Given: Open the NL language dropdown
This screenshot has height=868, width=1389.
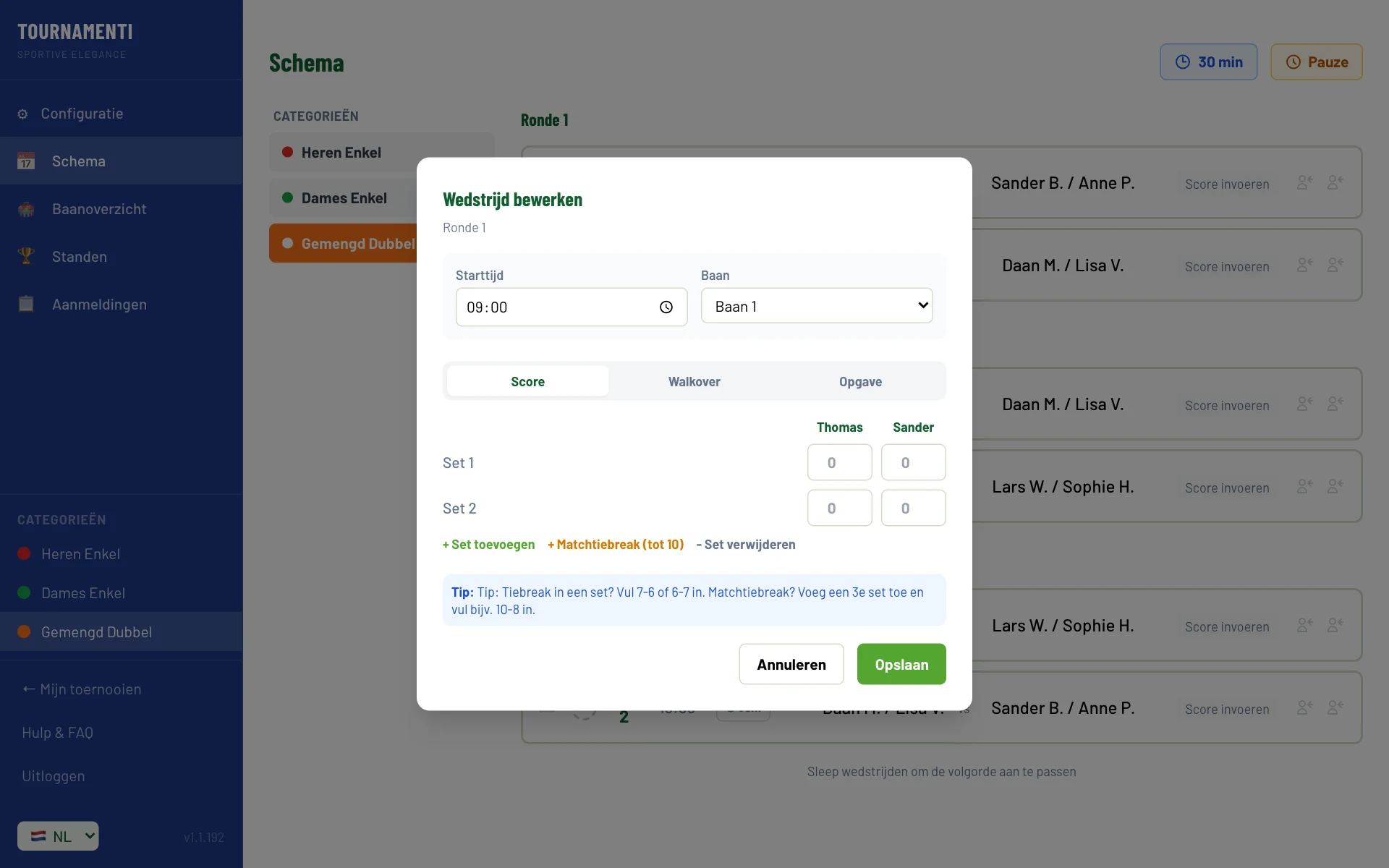Looking at the screenshot, I should 58,836.
